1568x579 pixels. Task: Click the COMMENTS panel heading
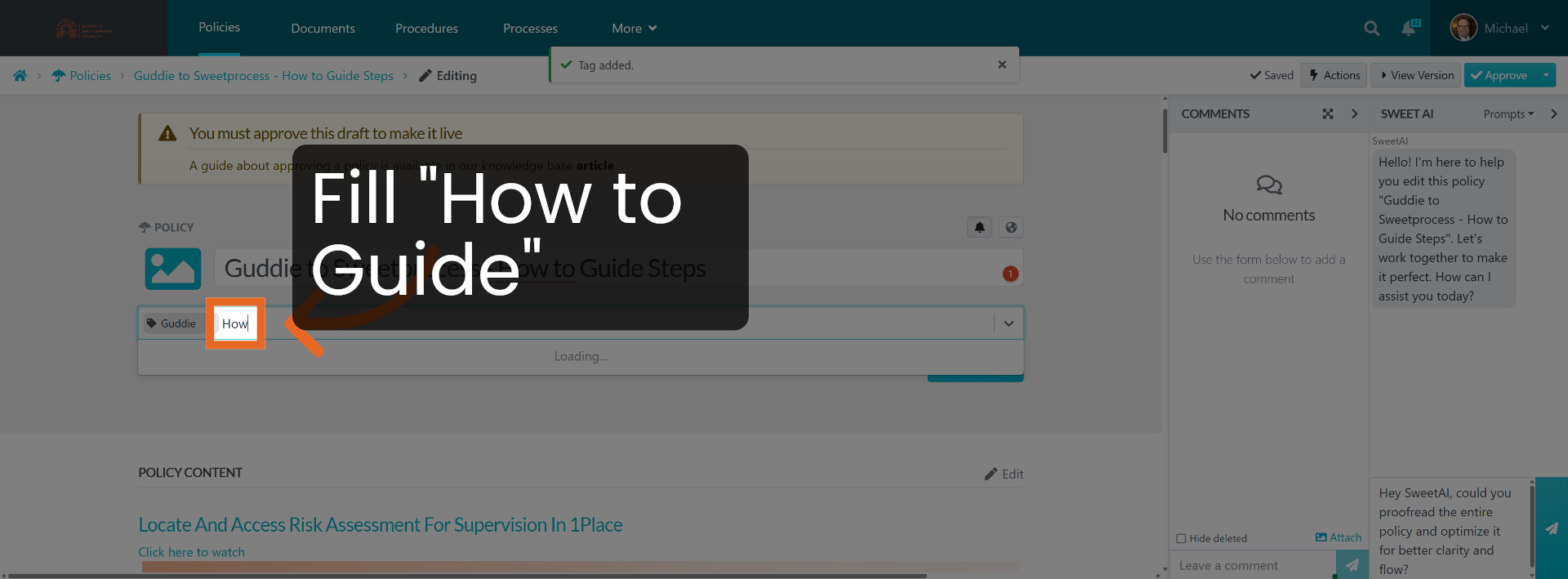coord(1215,114)
